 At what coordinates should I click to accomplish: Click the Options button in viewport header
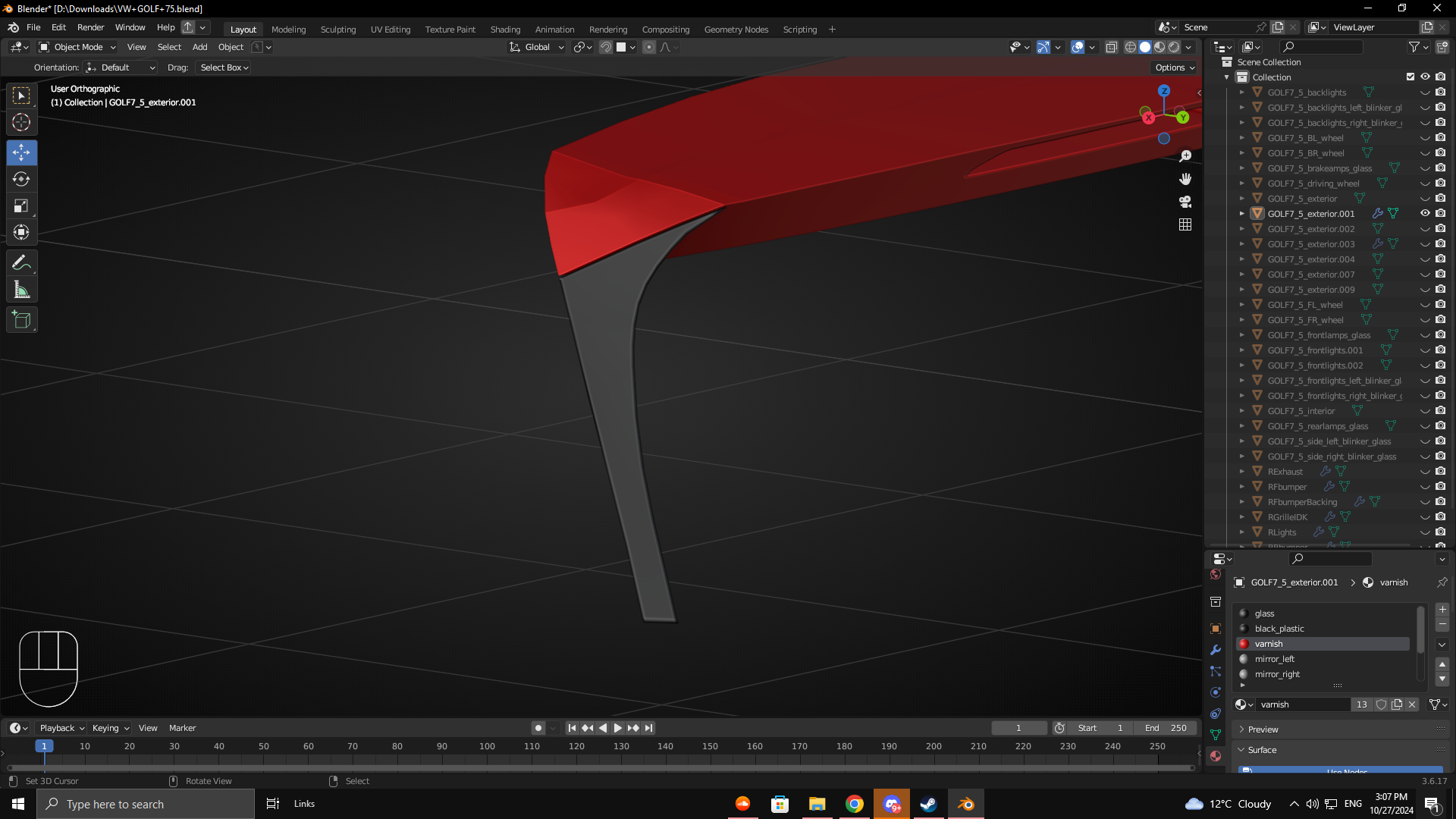(x=1175, y=67)
